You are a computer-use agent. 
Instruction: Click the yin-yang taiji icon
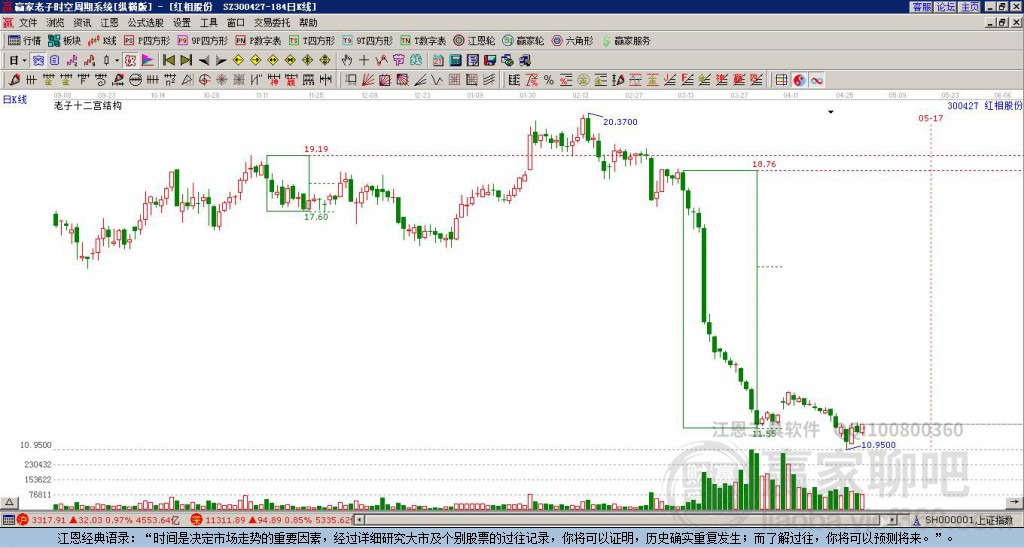click(799, 80)
